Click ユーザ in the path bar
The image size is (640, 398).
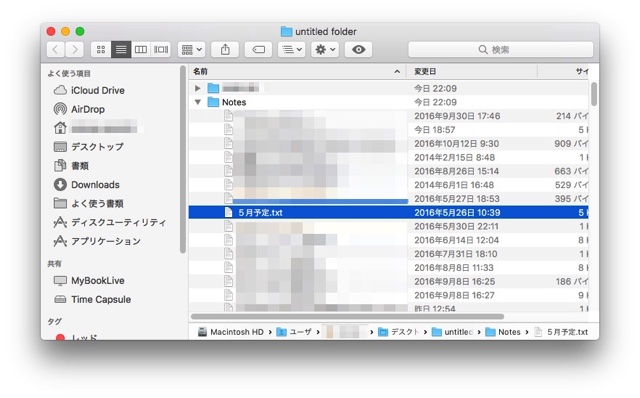(294, 332)
